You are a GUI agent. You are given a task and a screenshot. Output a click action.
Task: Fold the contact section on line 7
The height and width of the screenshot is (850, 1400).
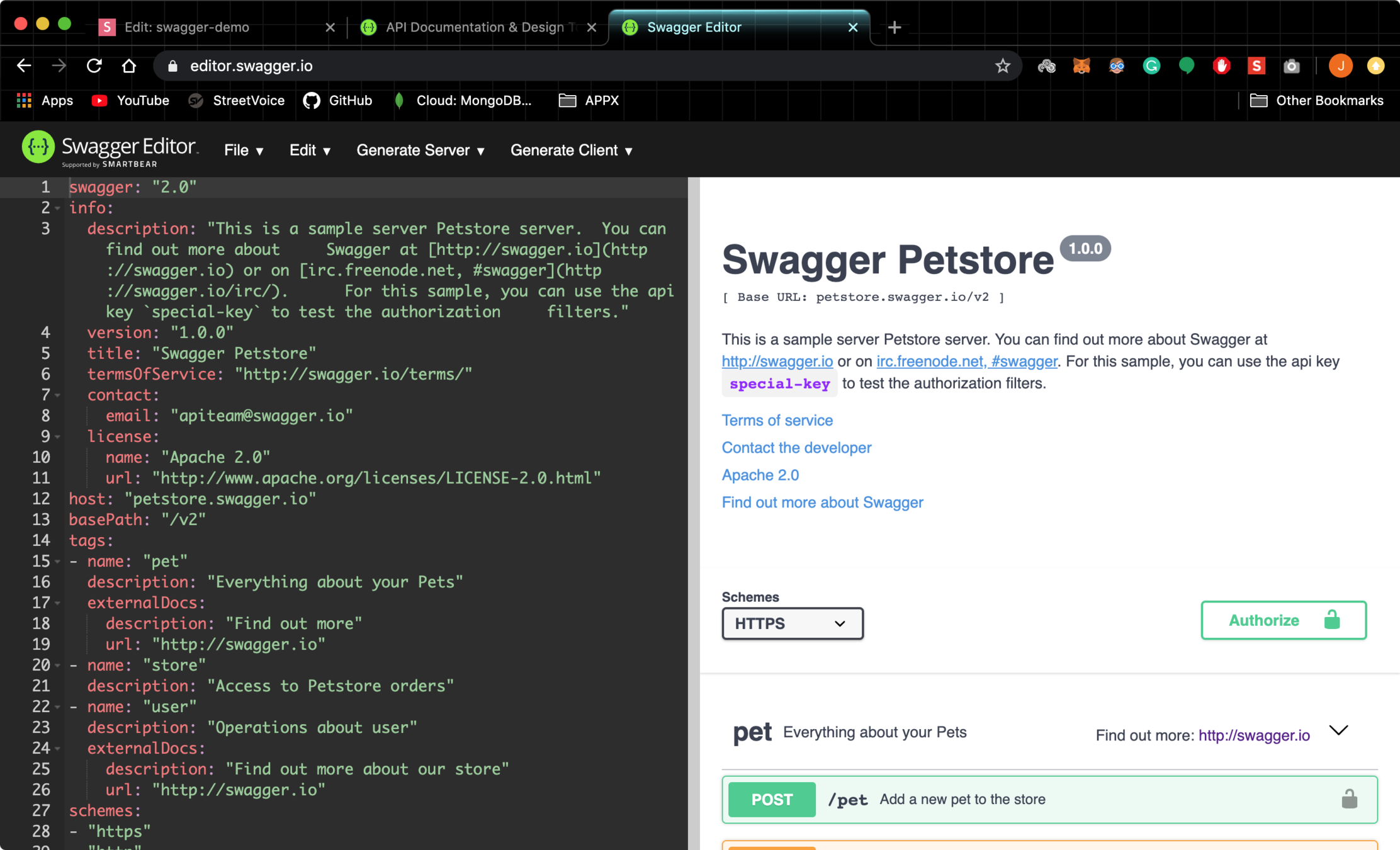58,395
